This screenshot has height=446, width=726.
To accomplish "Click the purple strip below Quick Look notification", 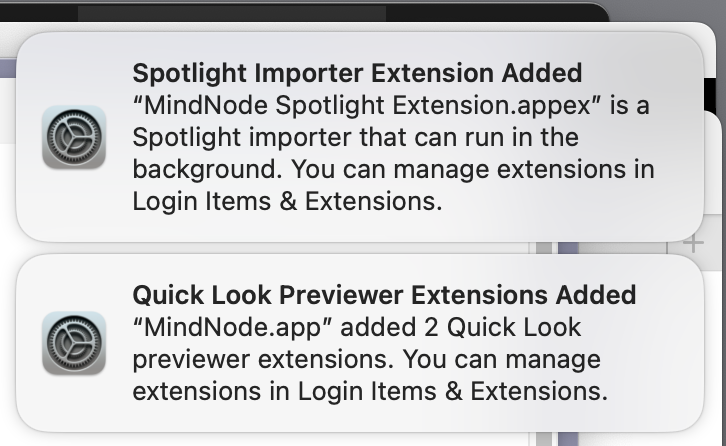I will [x=568, y=440].
